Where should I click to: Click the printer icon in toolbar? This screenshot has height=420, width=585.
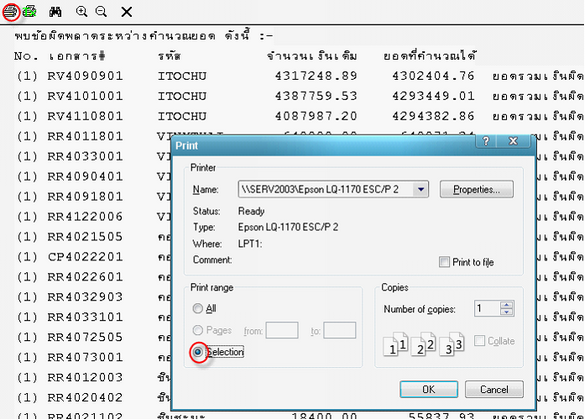tap(10, 12)
